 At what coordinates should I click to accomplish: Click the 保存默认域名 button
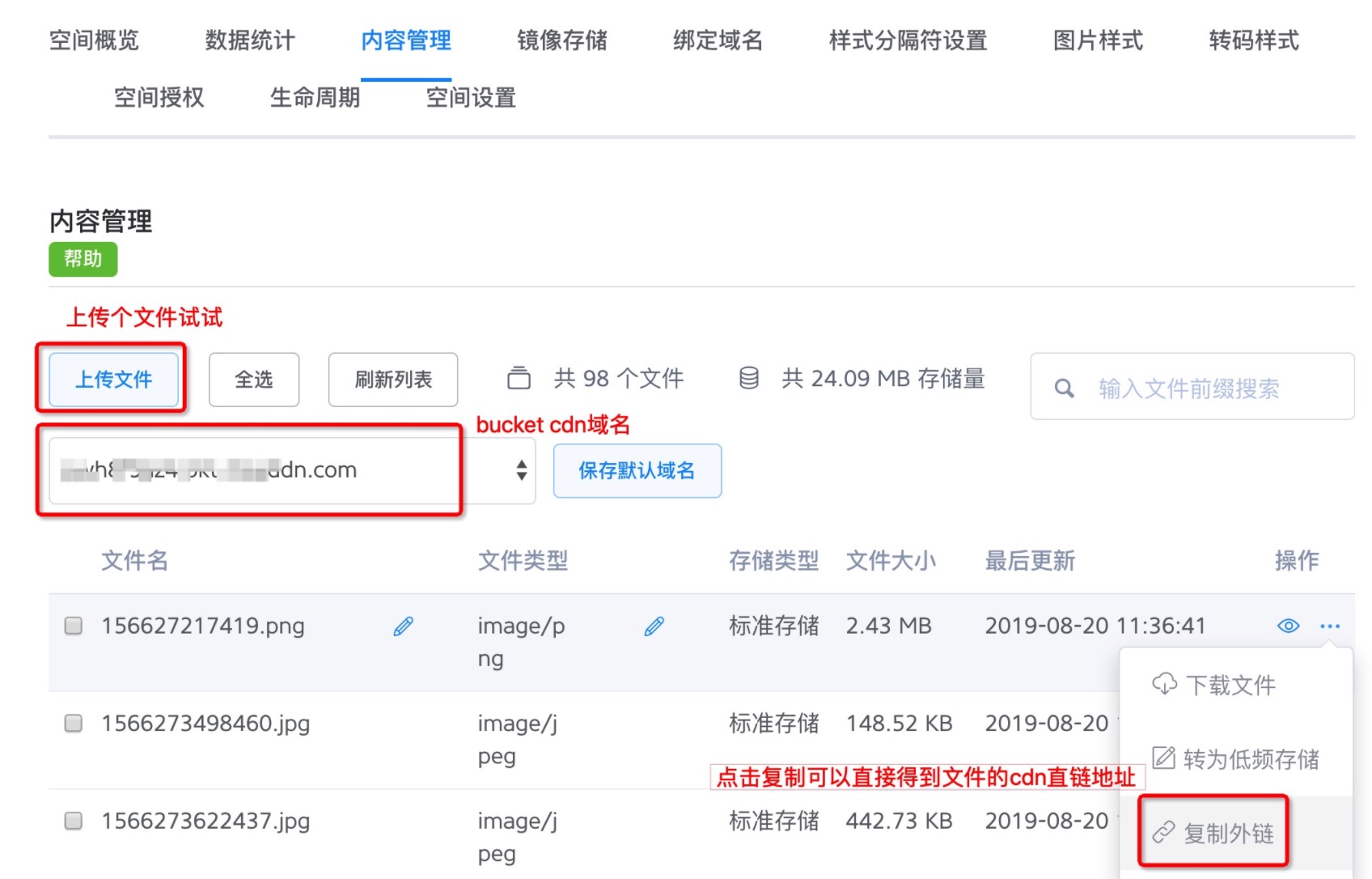(637, 470)
